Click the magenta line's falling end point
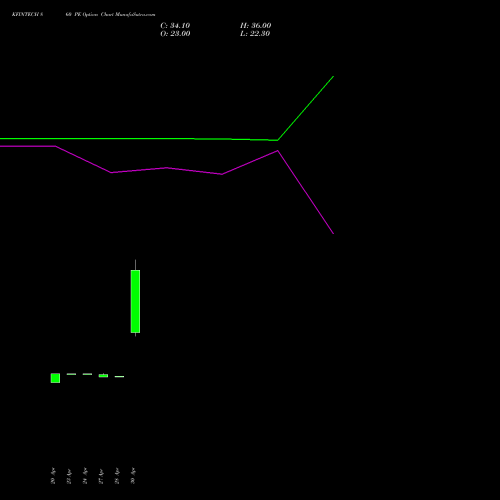 coord(333,233)
